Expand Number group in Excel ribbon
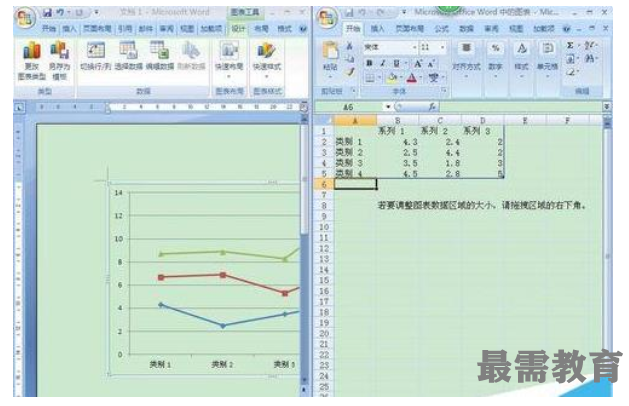This screenshot has width=629, height=406. (495, 60)
